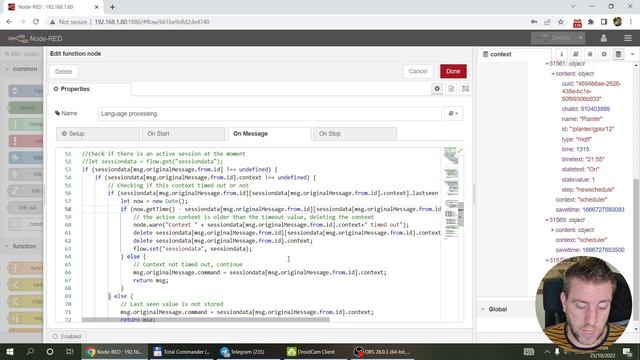The height and width of the screenshot is (360, 640).
Task: Click the name value "Planter"
Action: [x=591, y=119]
